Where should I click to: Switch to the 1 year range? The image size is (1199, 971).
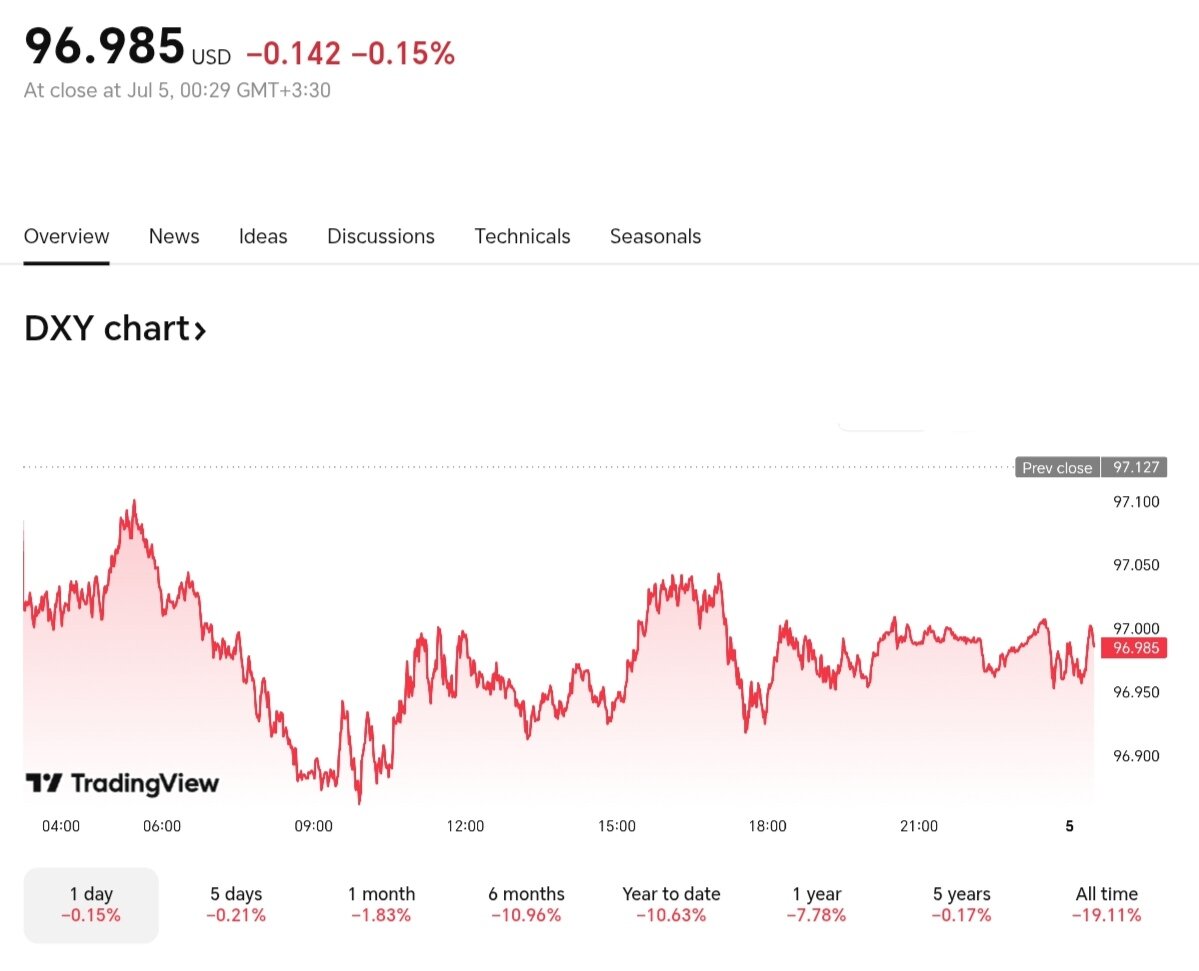pyautogui.click(x=817, y=904)
